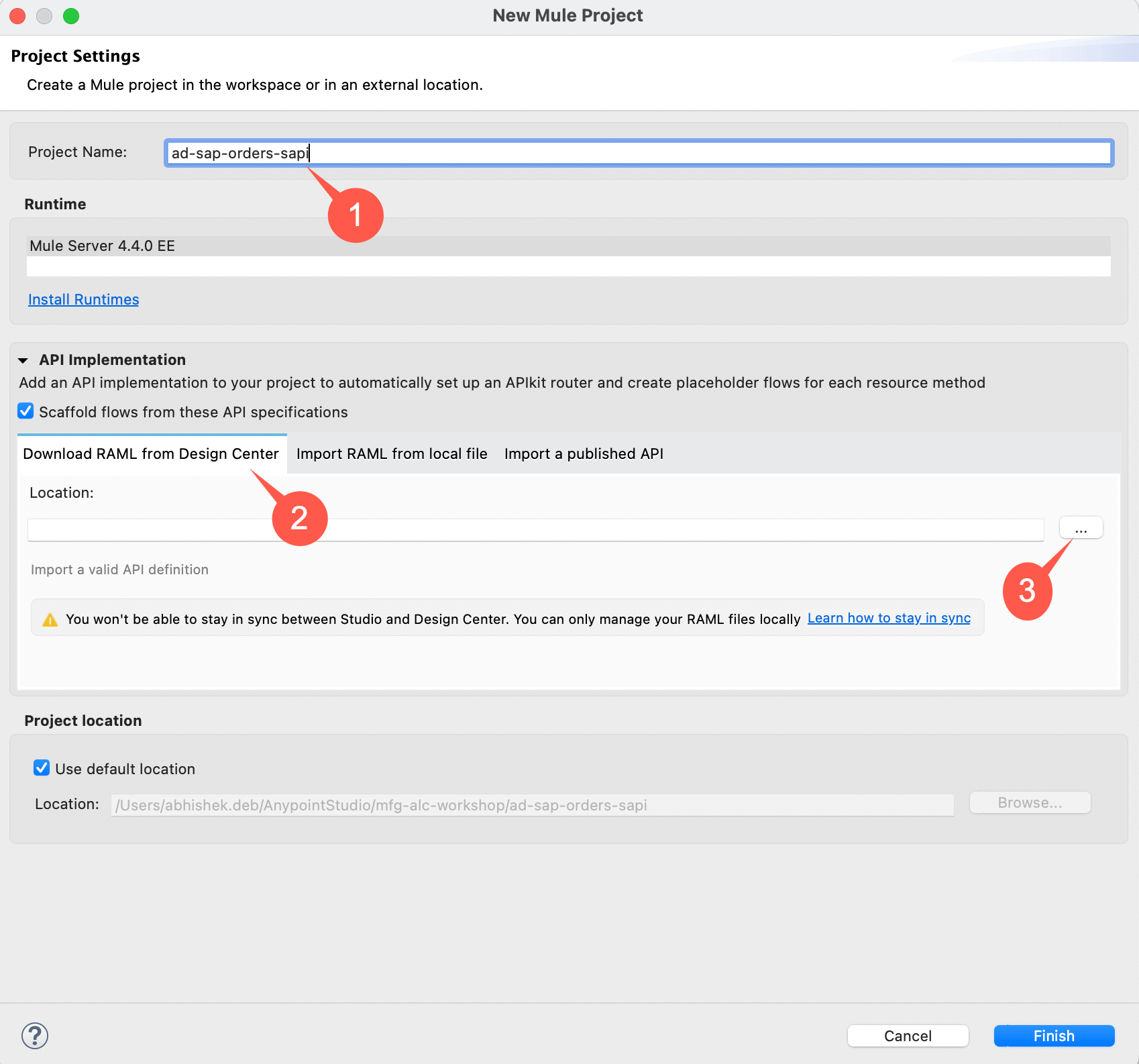Open the help question mark icon
Image resolution: width=1139 pixels, height=1064 pixels.
(x=35, y=1035)
